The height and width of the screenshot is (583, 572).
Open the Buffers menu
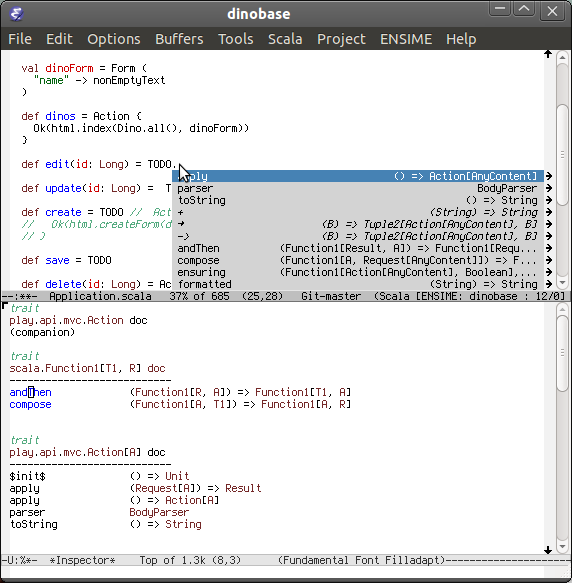coord(179,39)
